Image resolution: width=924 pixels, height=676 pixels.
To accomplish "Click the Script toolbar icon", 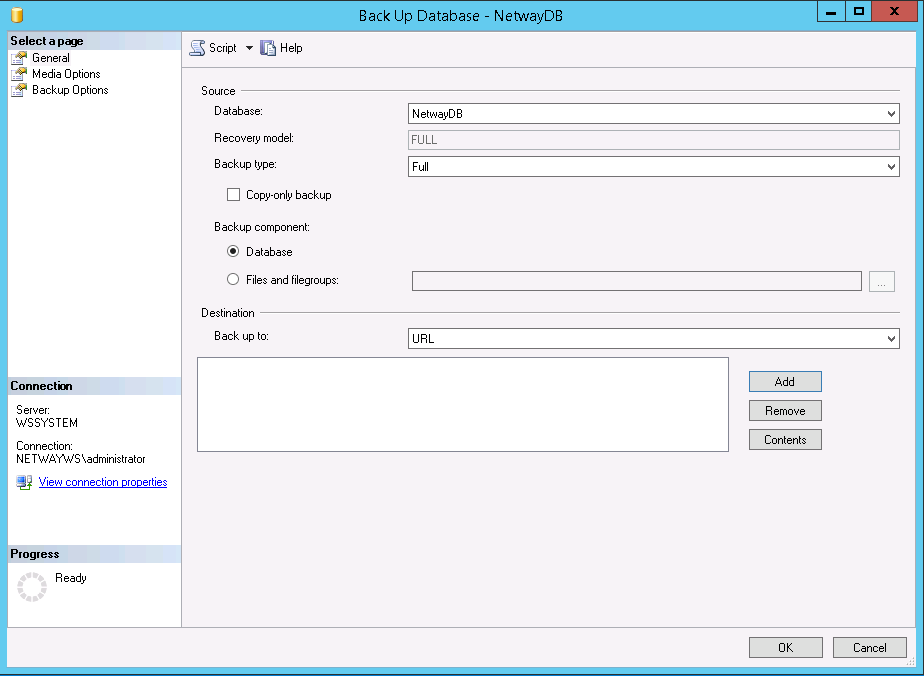I will click(x=198, y=48).
